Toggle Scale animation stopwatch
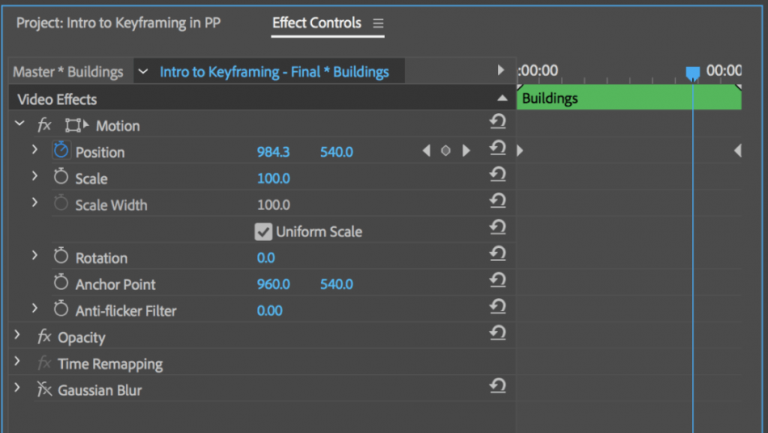 pyautogui.click(x=61, y=178)
